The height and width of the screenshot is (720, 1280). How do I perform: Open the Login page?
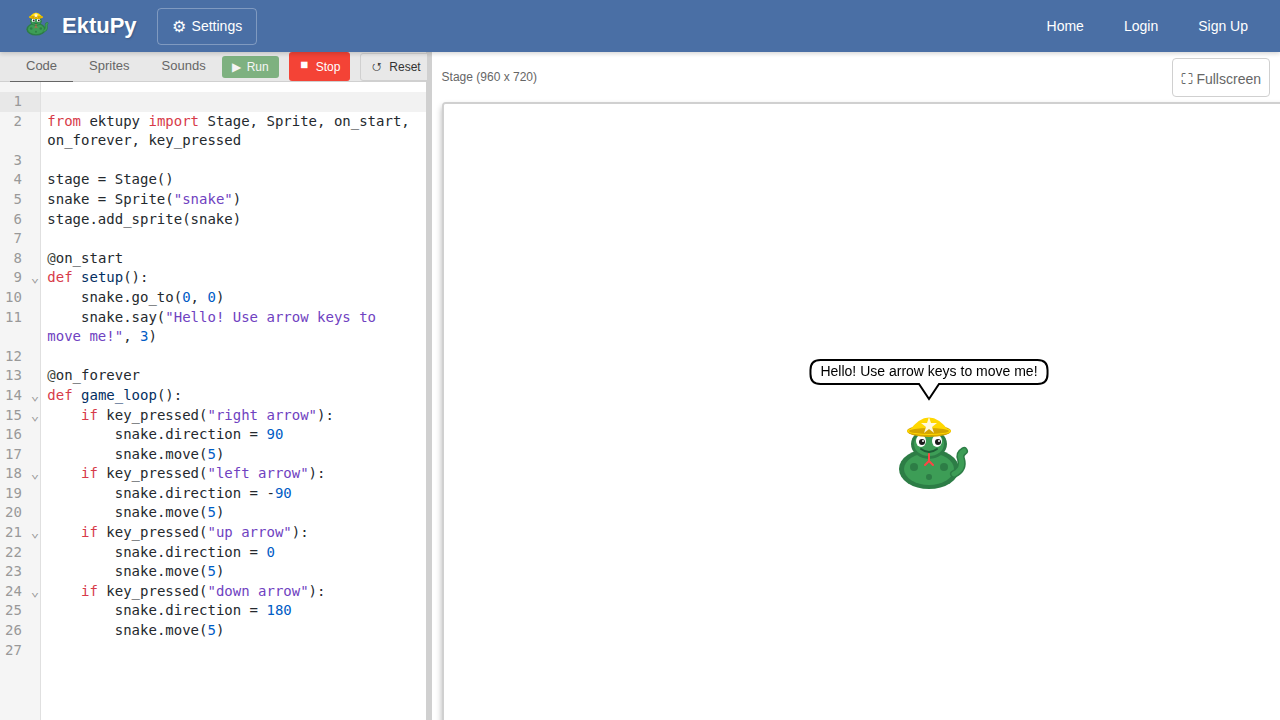pos(1140,26)
